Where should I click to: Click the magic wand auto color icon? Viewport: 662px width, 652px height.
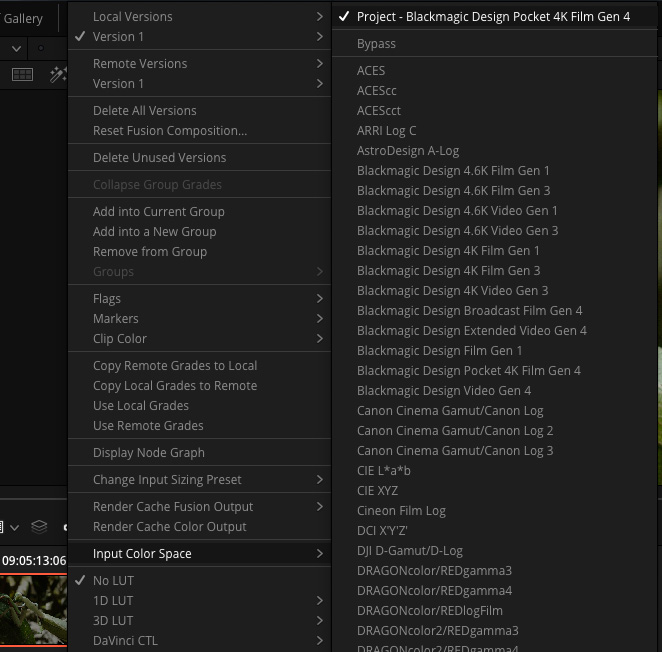[x=58, y=75]
